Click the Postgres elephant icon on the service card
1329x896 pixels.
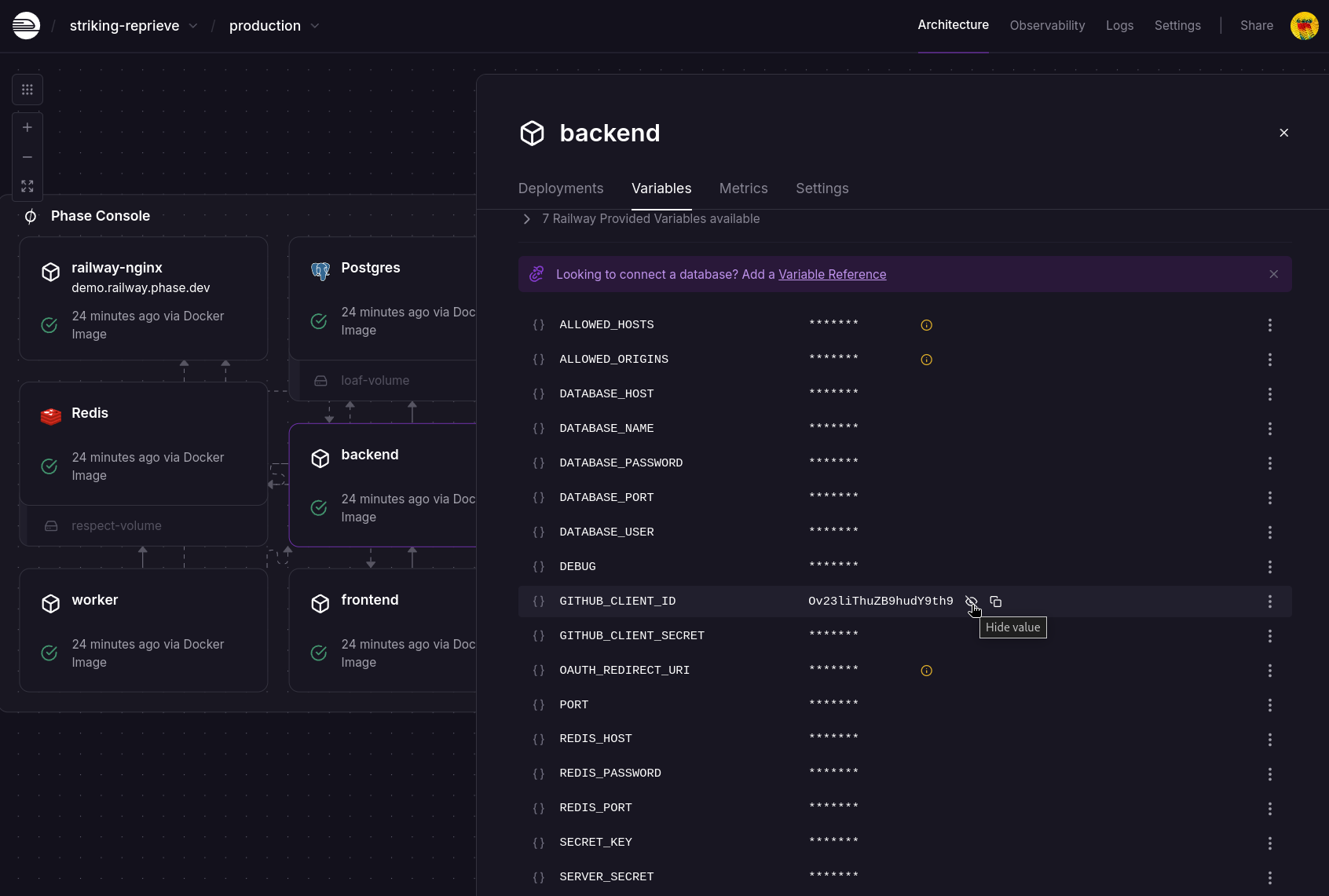click(320, 270)
